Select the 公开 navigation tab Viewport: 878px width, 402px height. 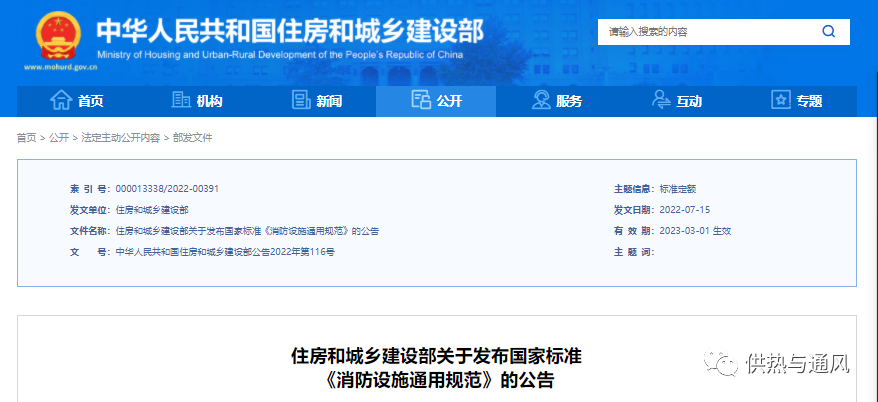436,101
